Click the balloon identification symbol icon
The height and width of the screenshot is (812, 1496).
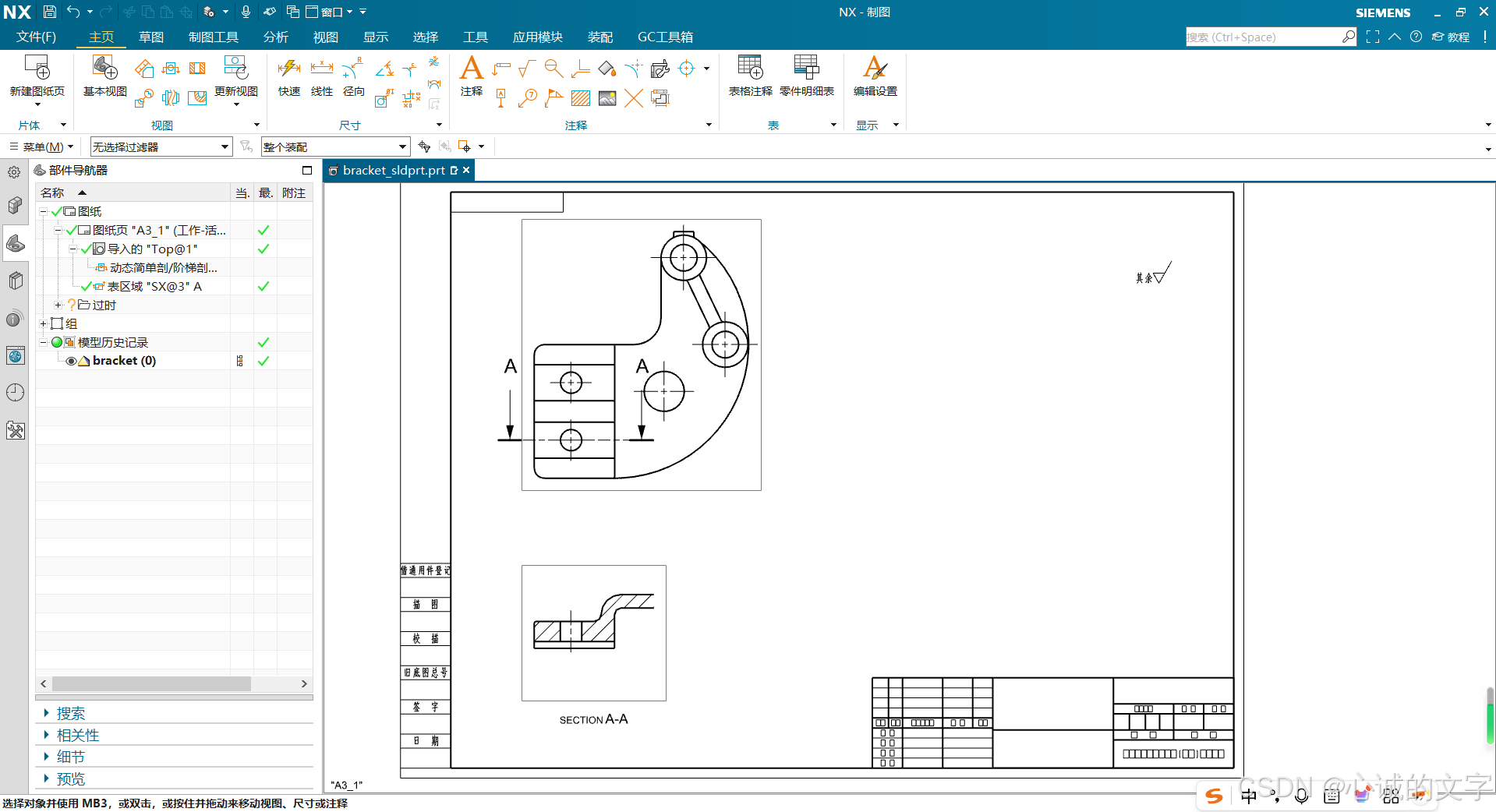tap(528, 98)
